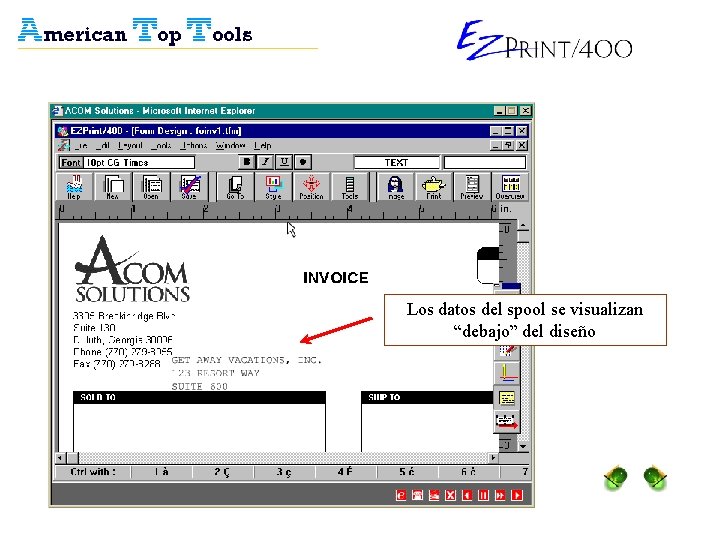
Task: Click the red fast-forward icon in bottom bar
Action: (x=500, y=495)
